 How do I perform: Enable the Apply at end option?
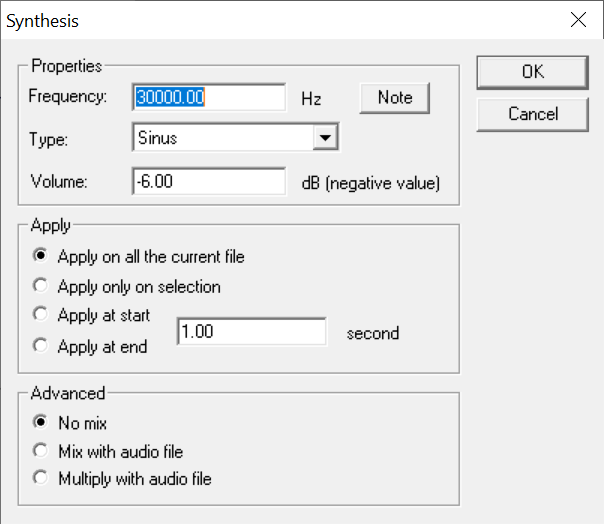tap(40, 346)
